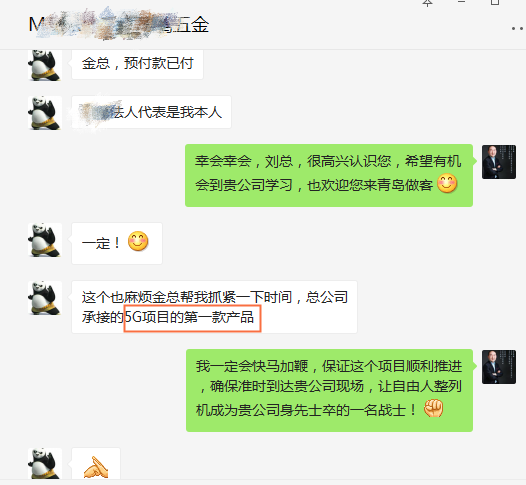Open sender's profile photo beside '幸会幸会' message
This screenshot has height=485, width=526.
click(x=498, y=162)
